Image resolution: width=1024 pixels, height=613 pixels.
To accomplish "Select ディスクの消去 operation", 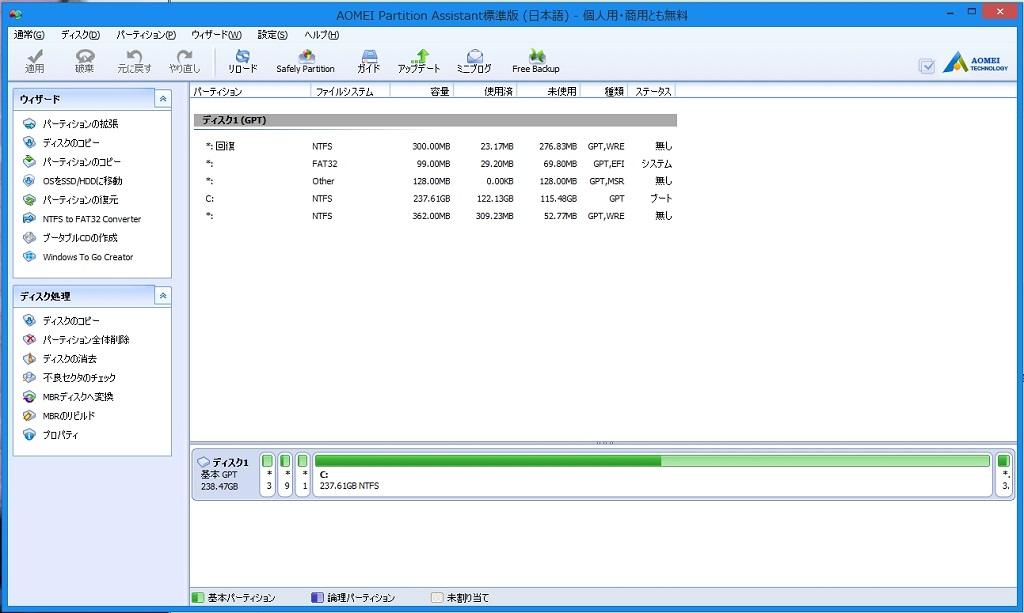I will (x=59, y=358).
